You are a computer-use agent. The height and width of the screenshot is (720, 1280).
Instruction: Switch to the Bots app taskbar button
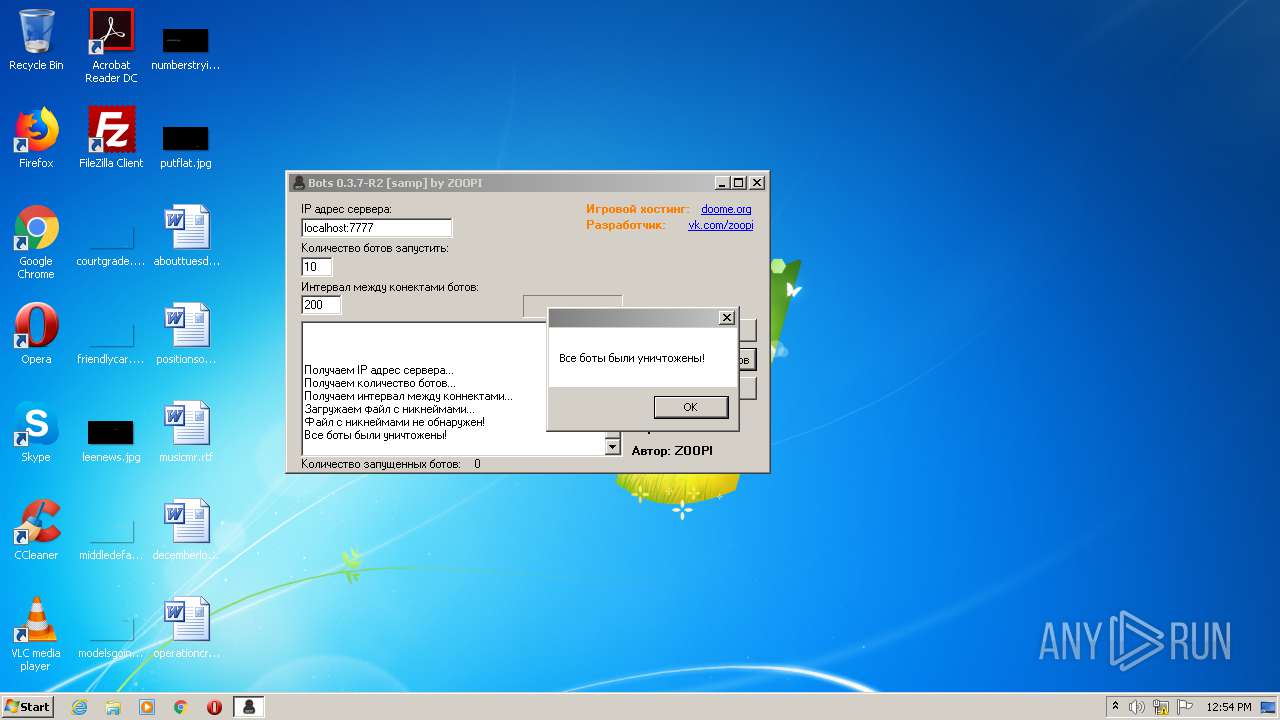(249, 707)
